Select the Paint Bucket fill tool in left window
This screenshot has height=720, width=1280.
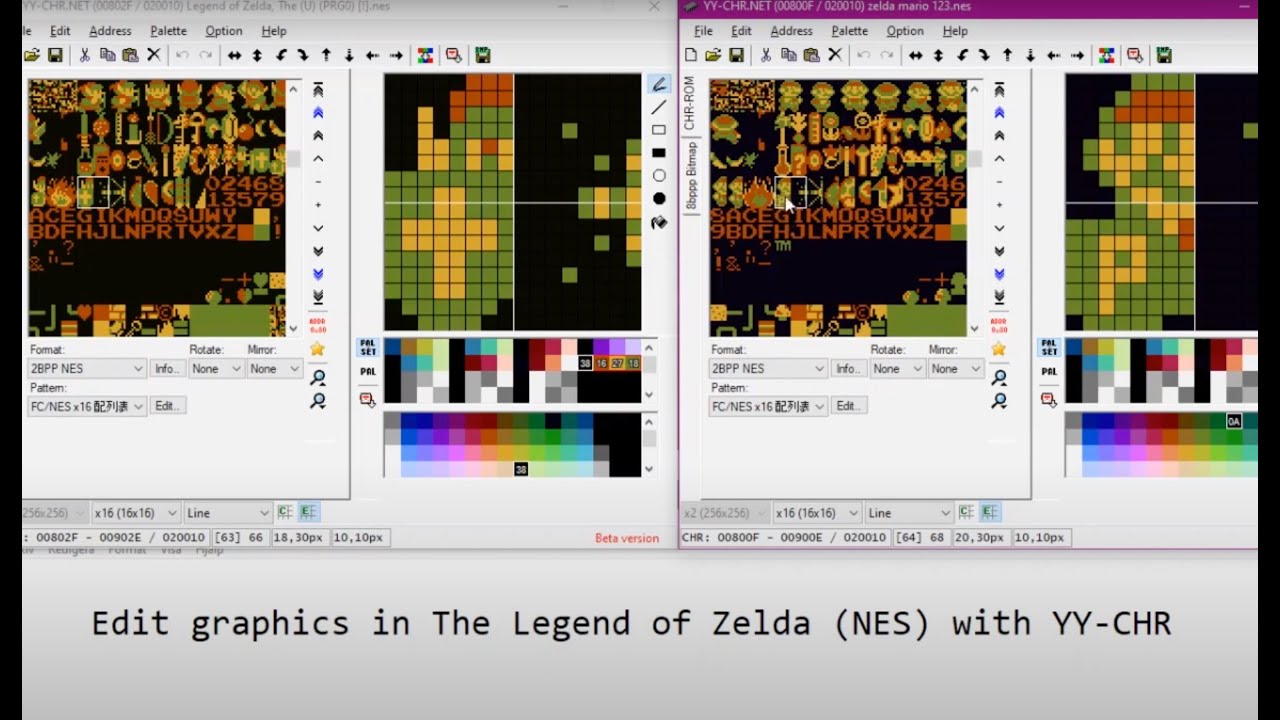pos(659,222)
